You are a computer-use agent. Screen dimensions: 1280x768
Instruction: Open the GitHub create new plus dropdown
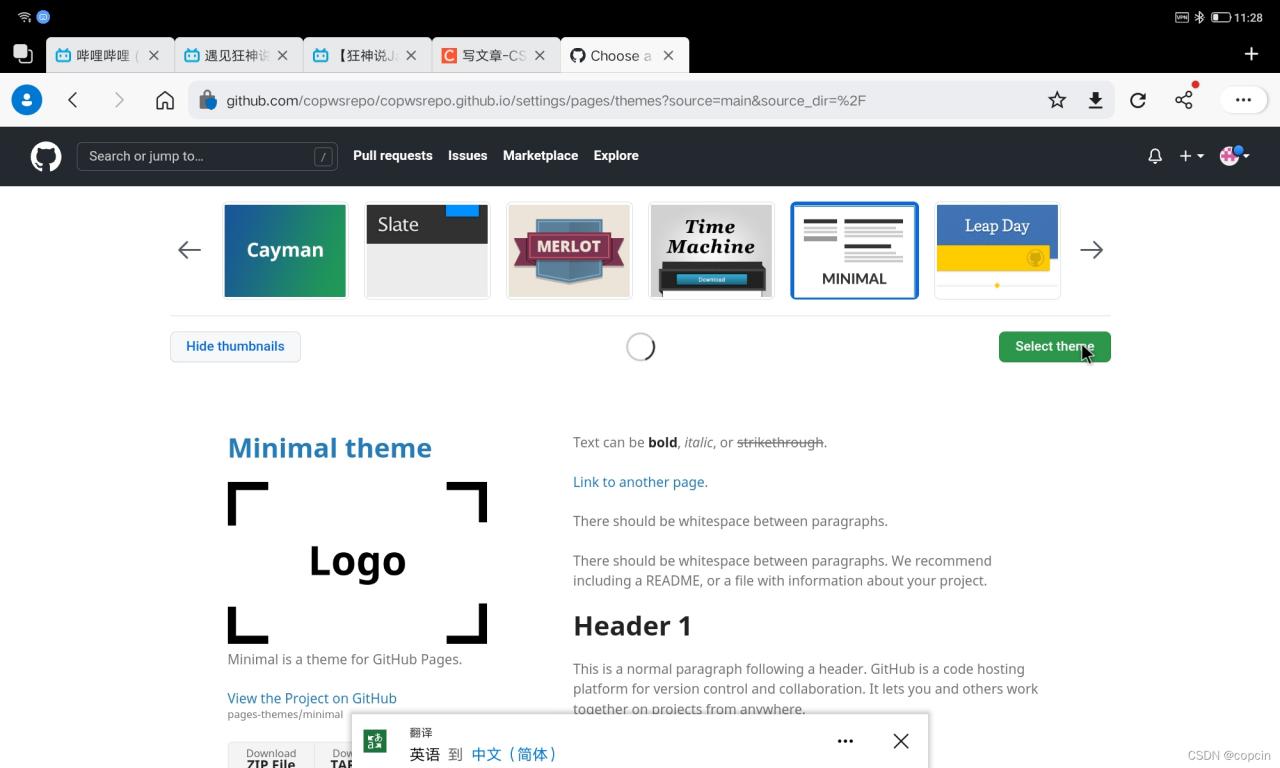(1191, 156)
